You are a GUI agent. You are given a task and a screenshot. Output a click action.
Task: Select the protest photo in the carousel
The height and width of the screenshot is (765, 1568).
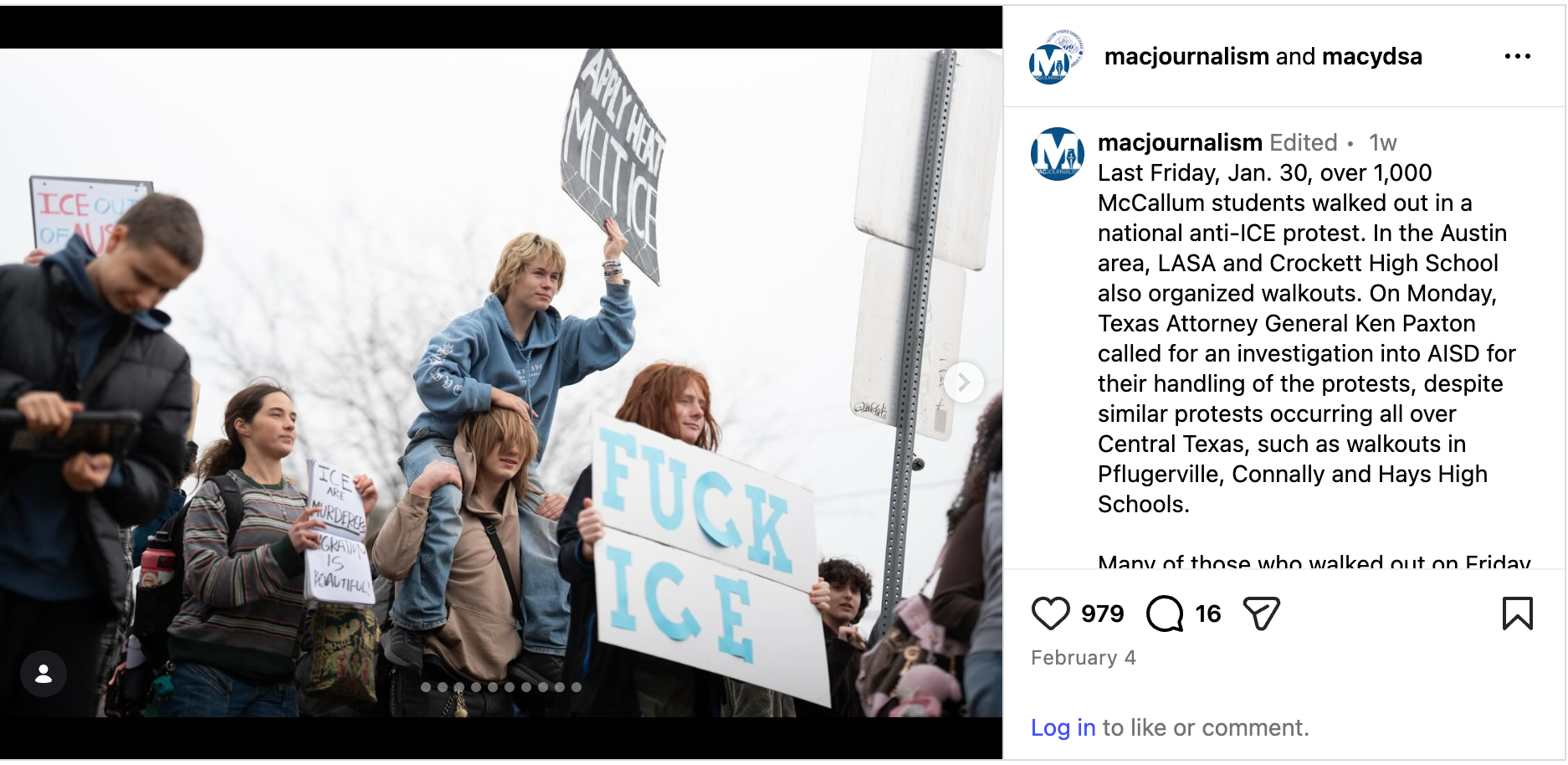pos(501,382)
